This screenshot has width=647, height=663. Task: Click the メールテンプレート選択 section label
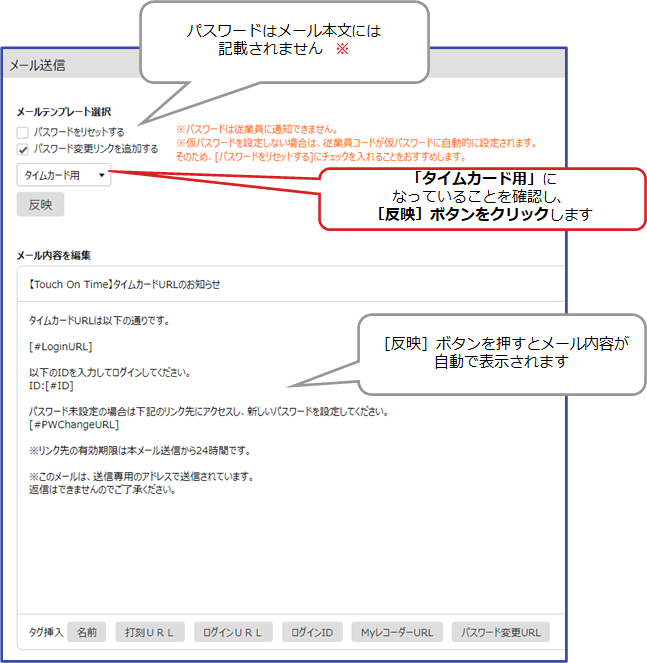(64, 112)
